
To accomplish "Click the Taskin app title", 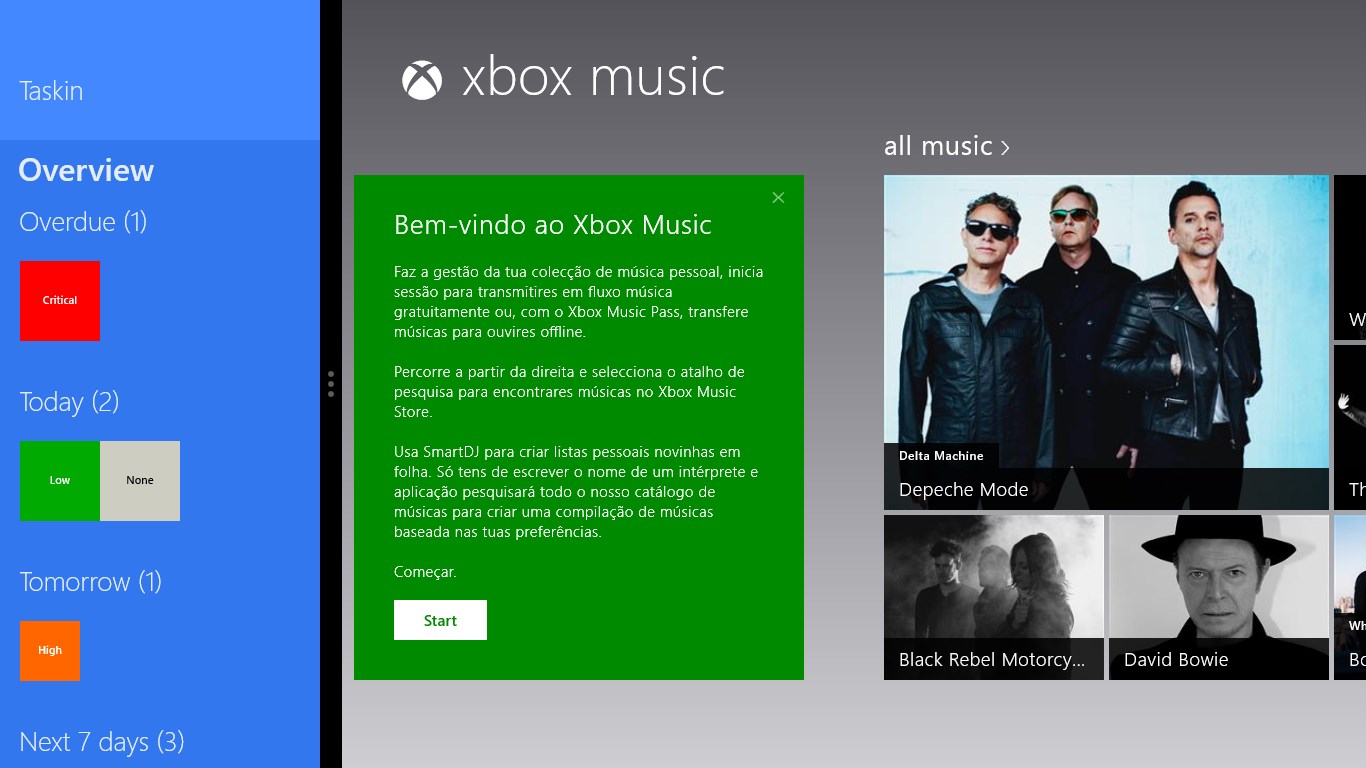I will click(x=51, y=91).
